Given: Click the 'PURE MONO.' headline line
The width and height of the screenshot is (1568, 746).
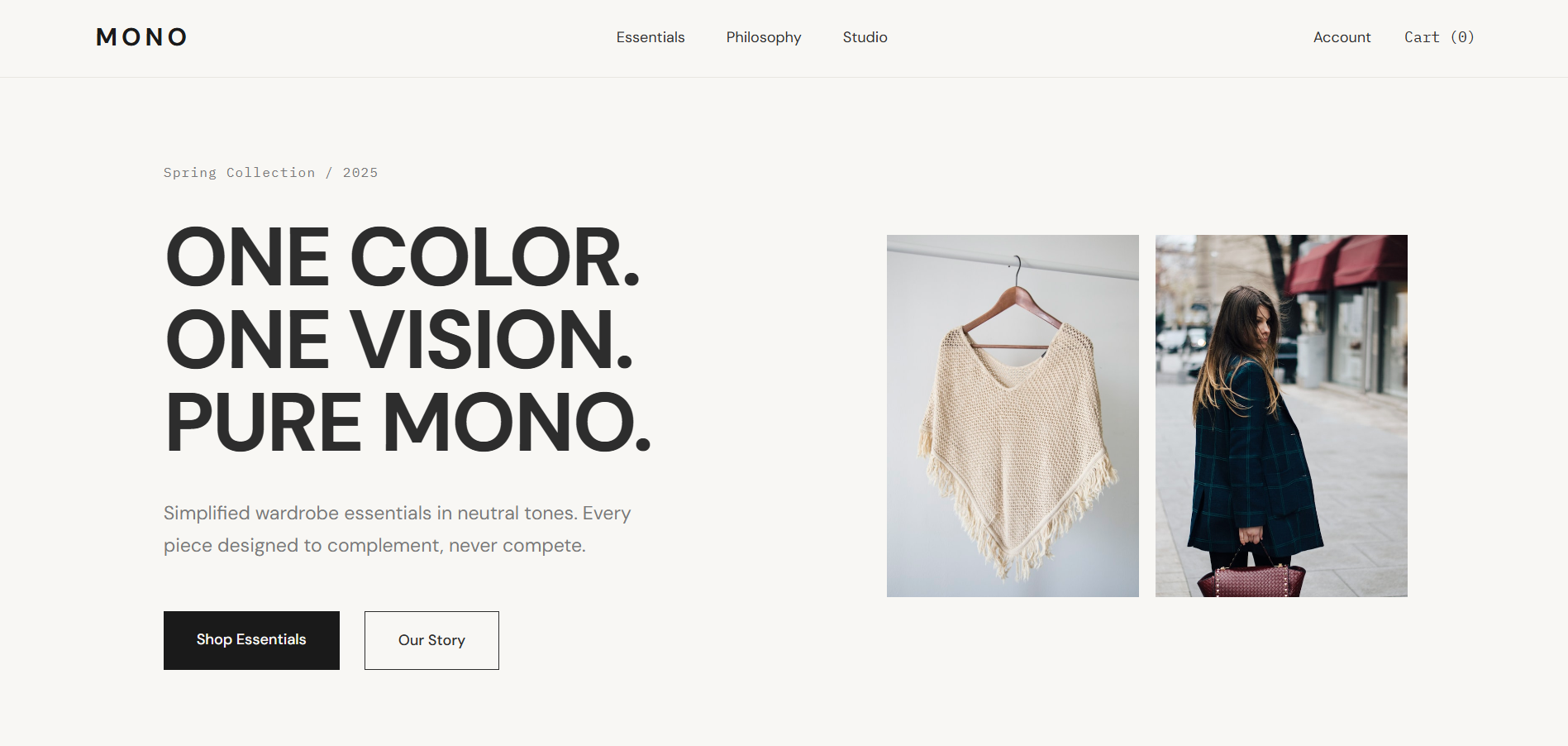Looking at the screenshot, I should pyautogui.click(x=408, y=422).
